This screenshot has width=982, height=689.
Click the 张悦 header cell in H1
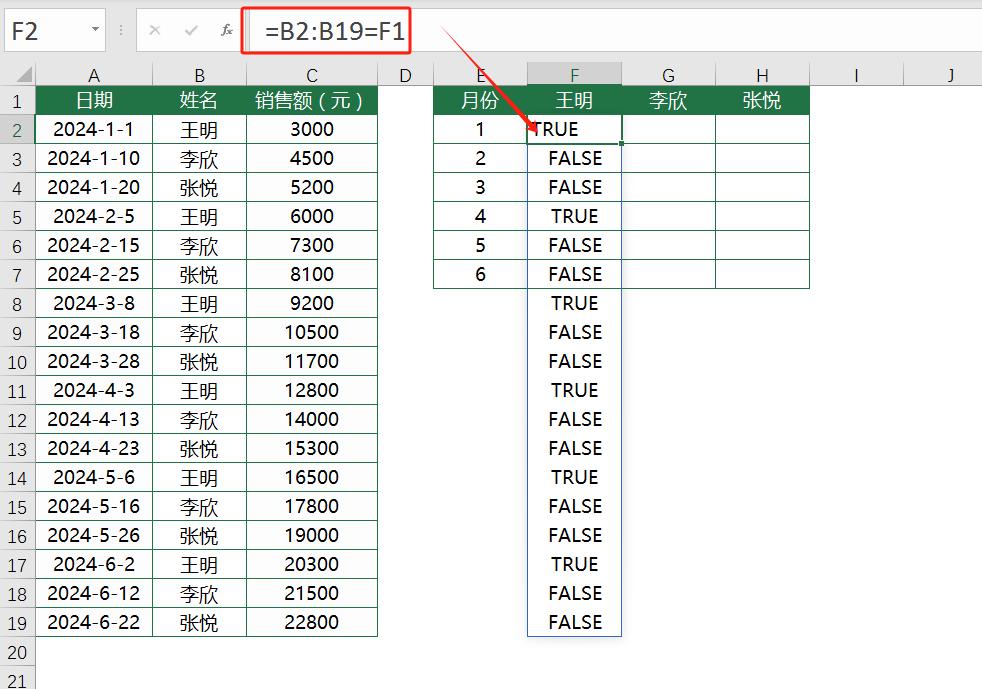tap(762, 100)
